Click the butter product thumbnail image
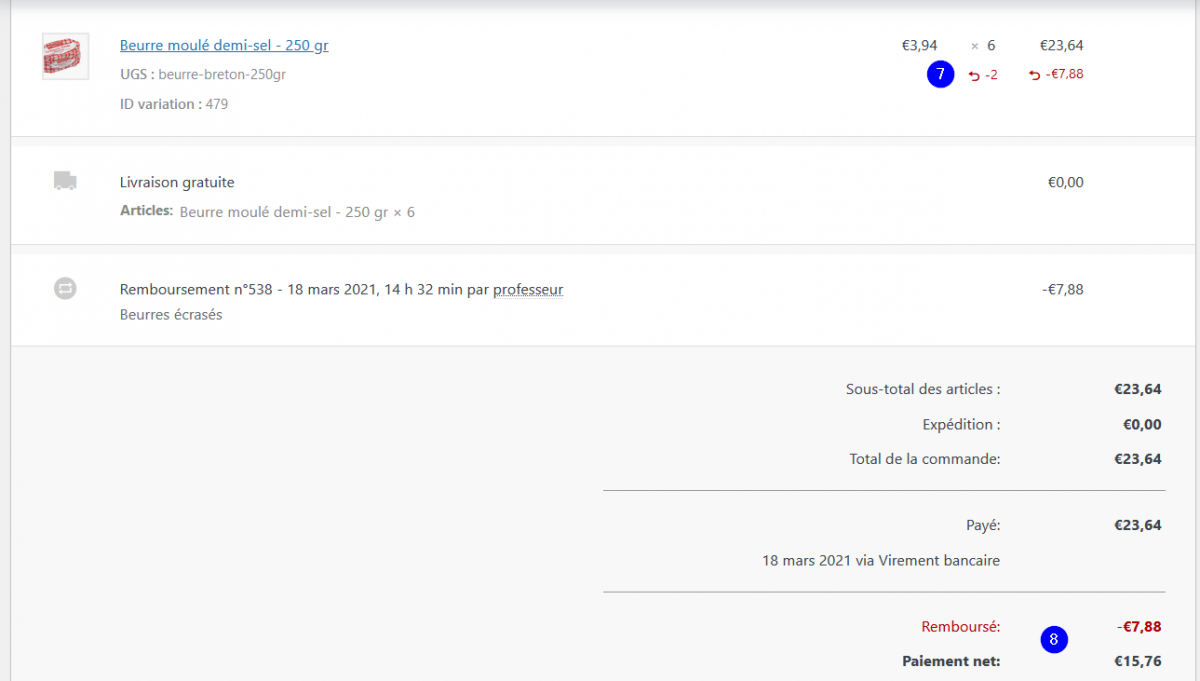1200x681 pixels. pos(65,56)
